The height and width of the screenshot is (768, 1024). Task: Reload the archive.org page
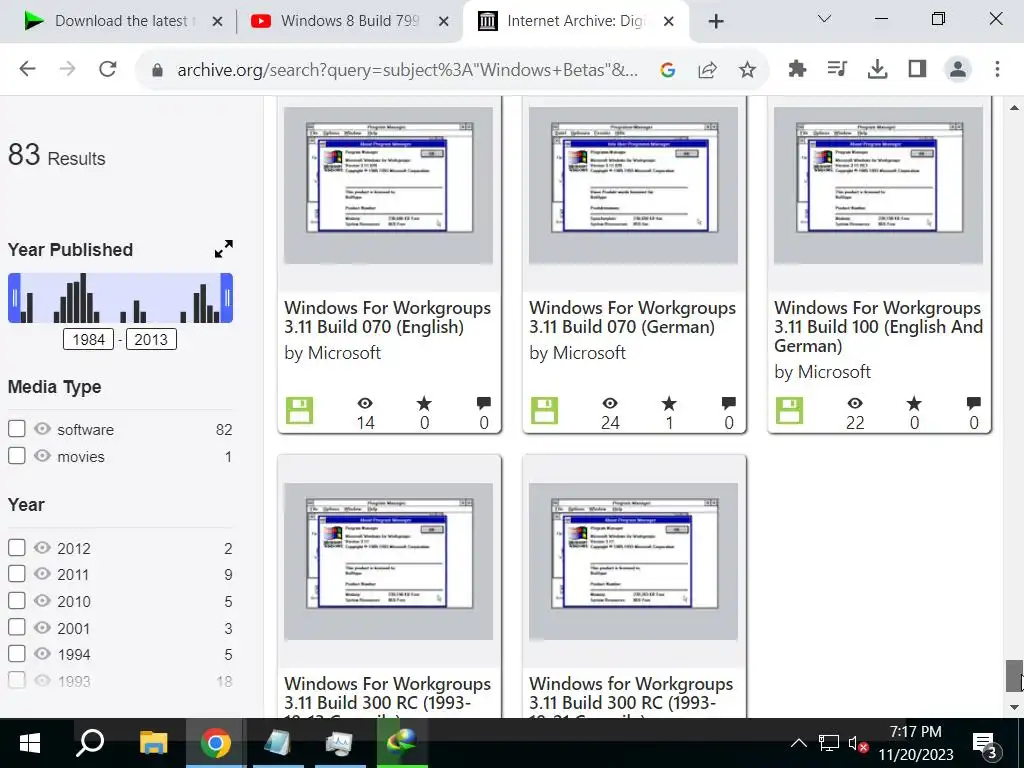(108, 69)
